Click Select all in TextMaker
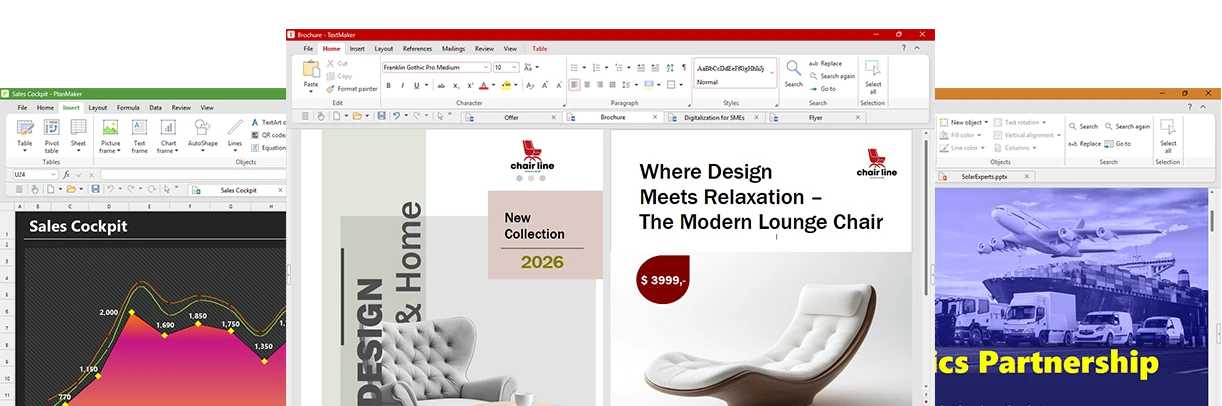 873,76
